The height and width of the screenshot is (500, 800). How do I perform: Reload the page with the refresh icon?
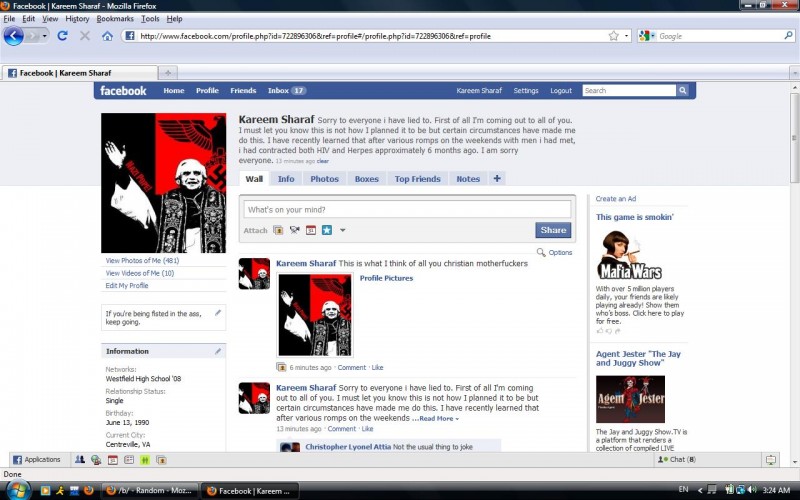click(x=62, y=36)
